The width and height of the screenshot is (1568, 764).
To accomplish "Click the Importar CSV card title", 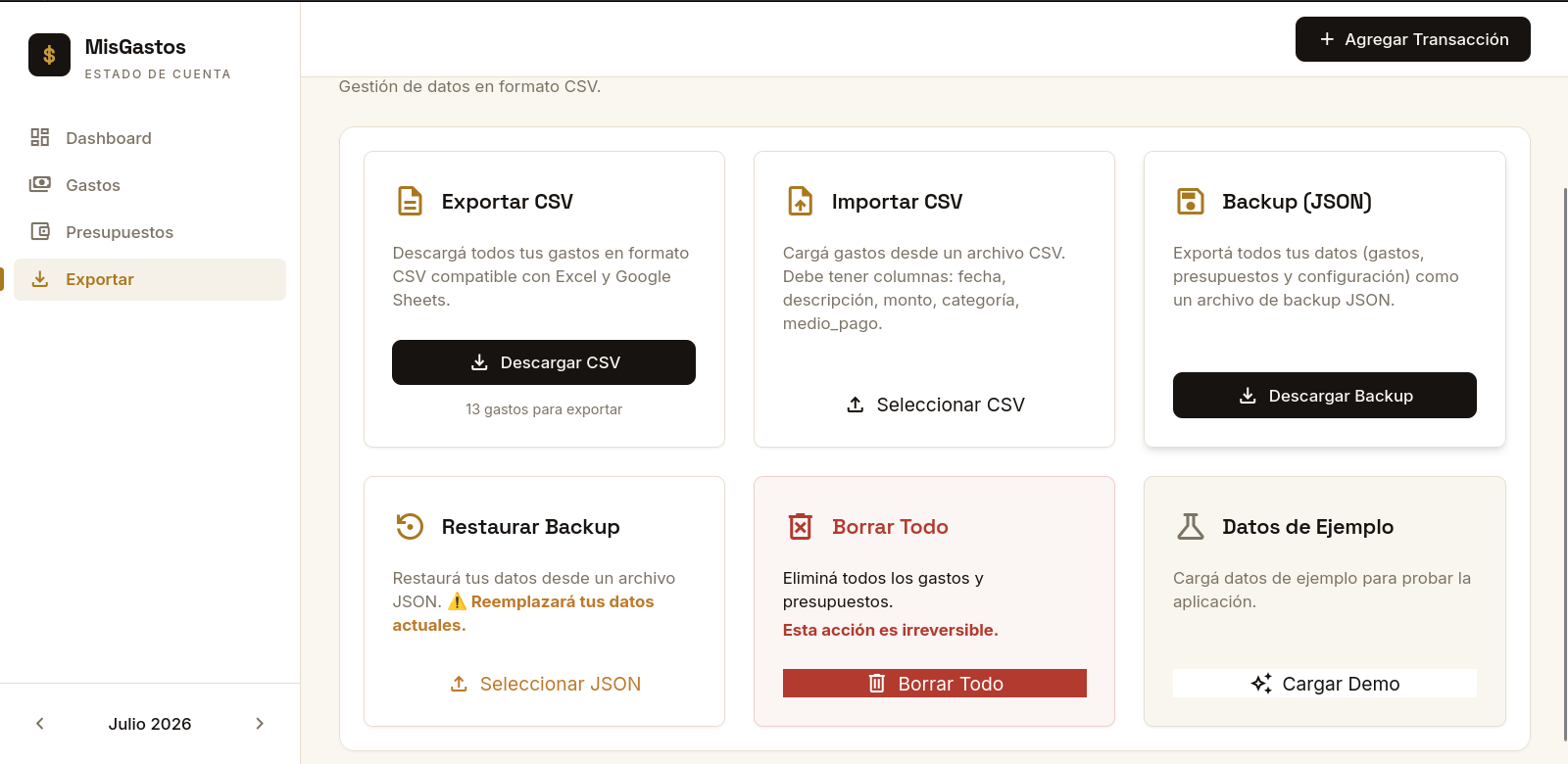I will [898, 202].
